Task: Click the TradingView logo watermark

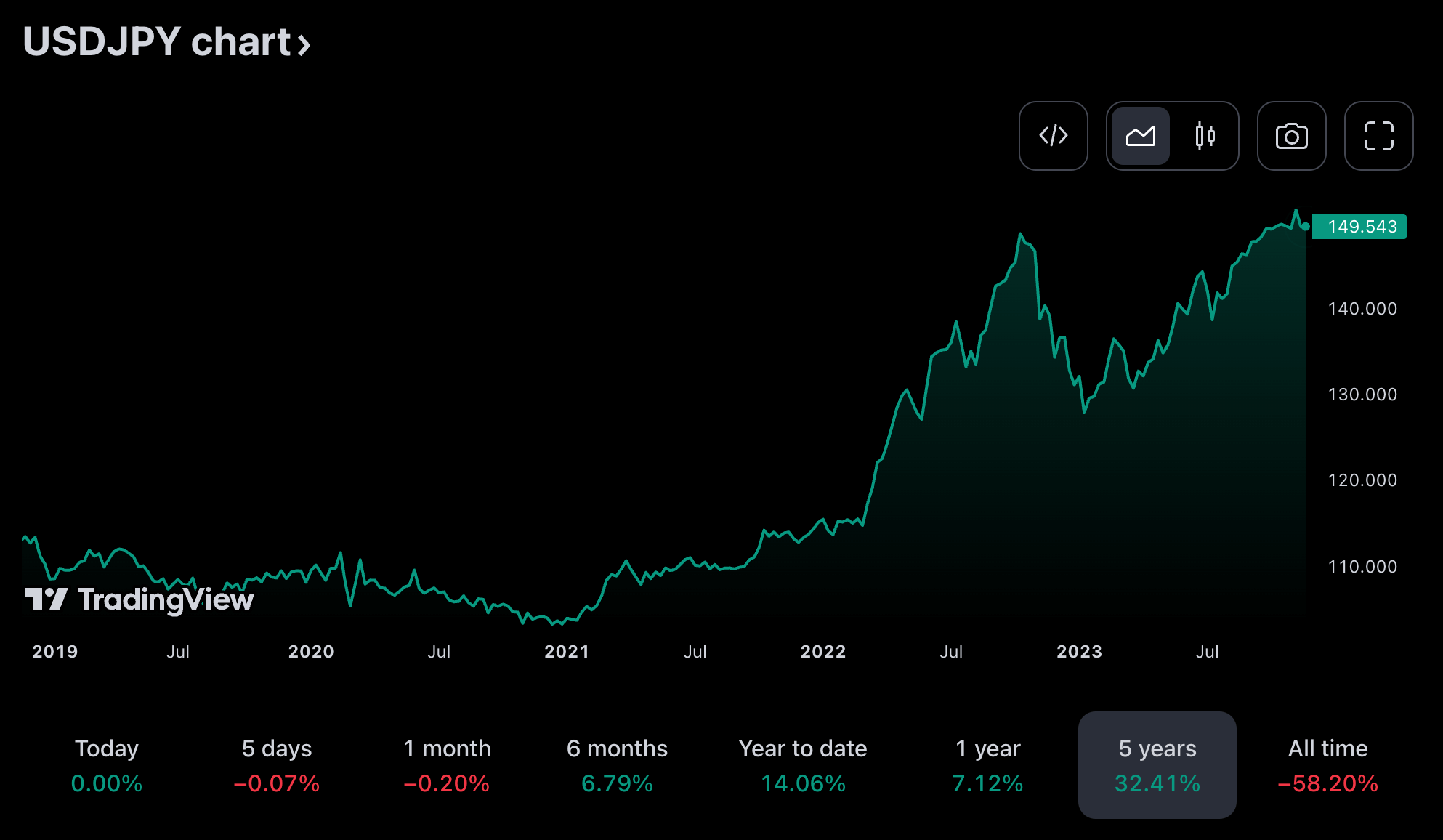Action: coord(140,599)
